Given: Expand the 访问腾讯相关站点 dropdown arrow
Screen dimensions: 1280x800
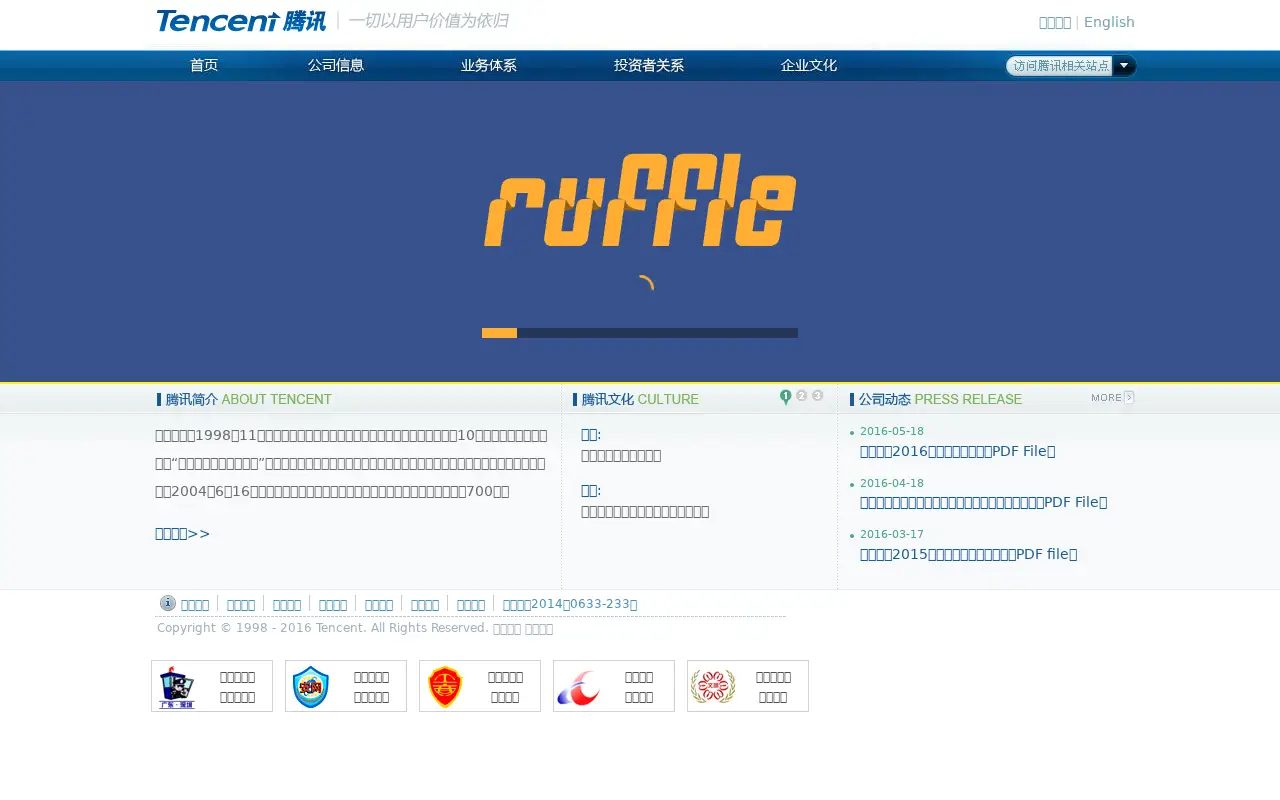Looking at the screenshot, I should point(1124,66).
